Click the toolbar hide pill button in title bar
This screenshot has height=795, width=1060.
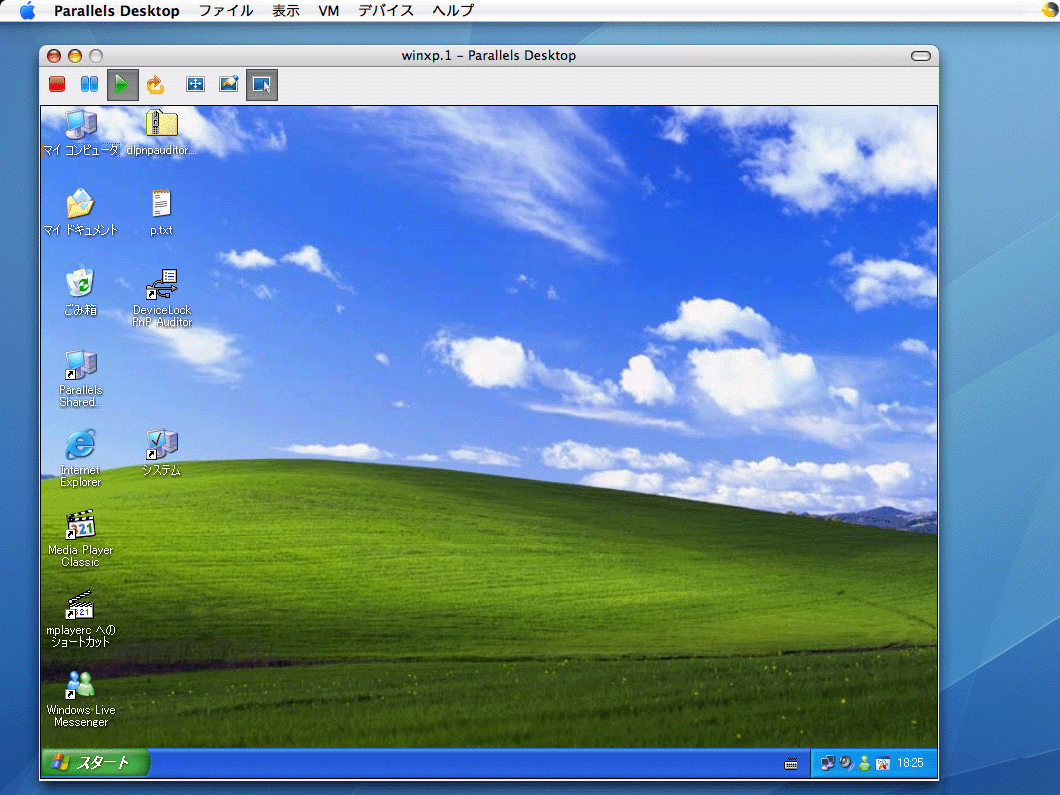(921, 56)
